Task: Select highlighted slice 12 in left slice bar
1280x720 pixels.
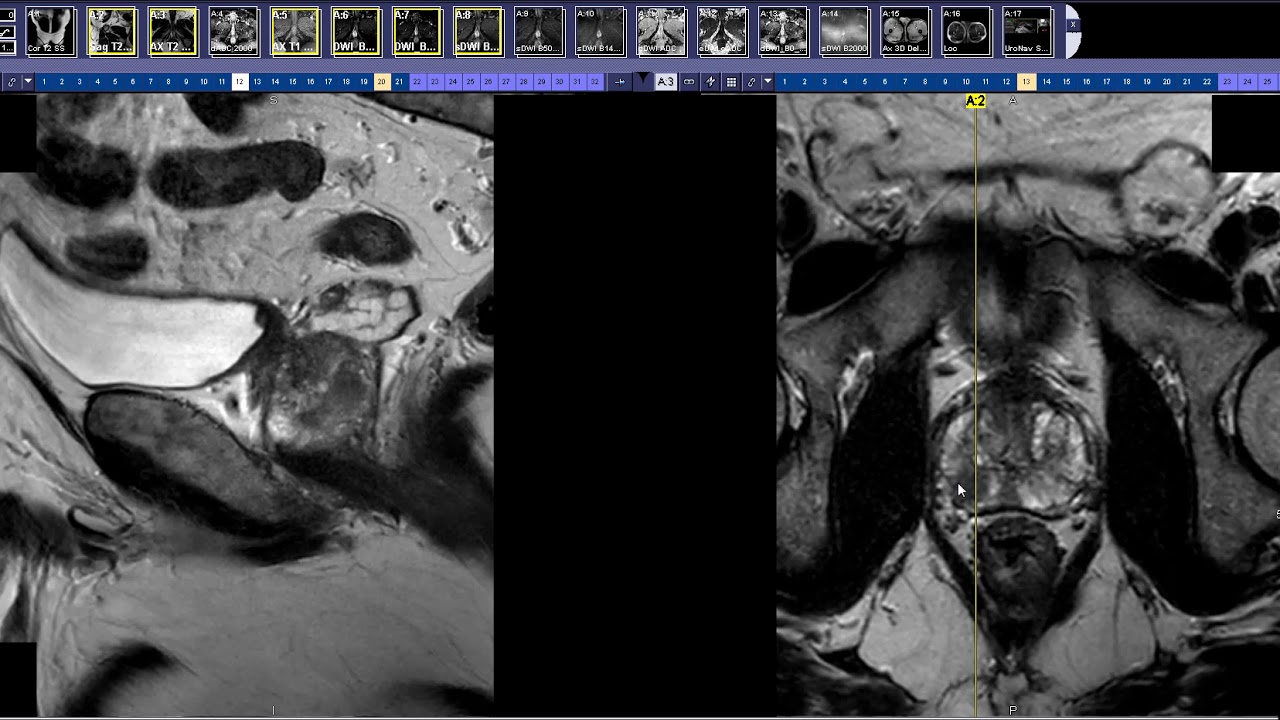Action: click(x=240, y=82)
